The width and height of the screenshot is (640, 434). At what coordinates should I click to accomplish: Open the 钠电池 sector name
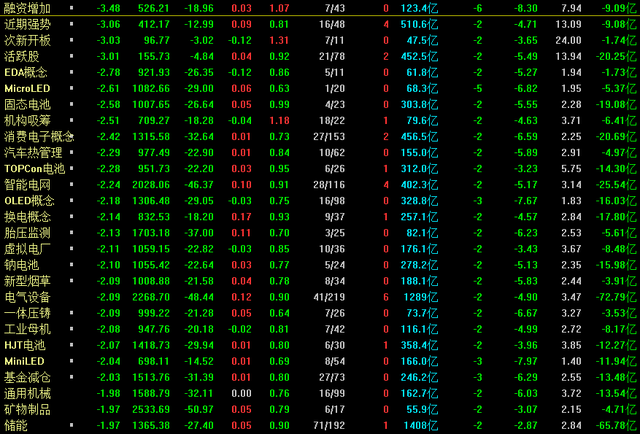click(x=22, y=265)
